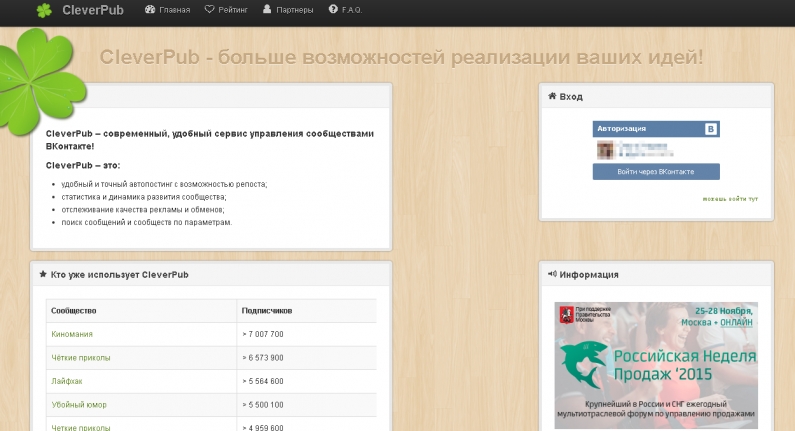Click the ОНЛАЙН link in the banner
The height and width of the screenshot is (431, 795).
[736, 322]
